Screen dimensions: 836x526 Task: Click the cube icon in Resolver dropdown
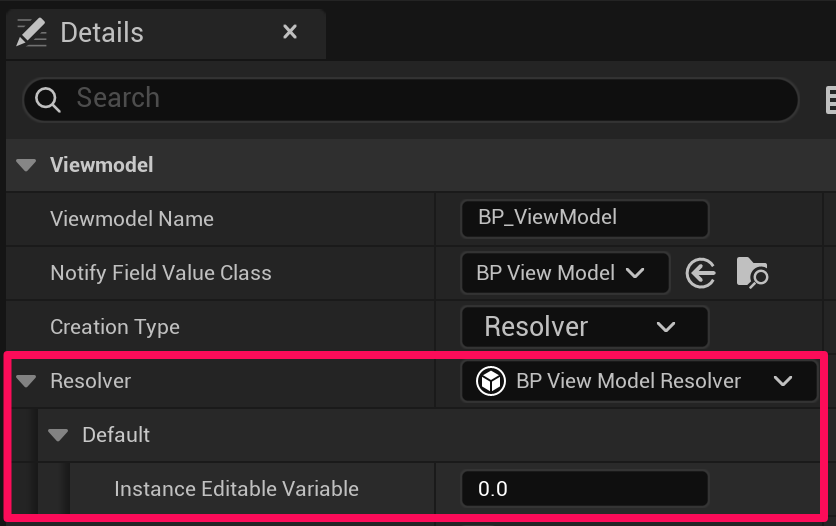(x=490, y=381)
